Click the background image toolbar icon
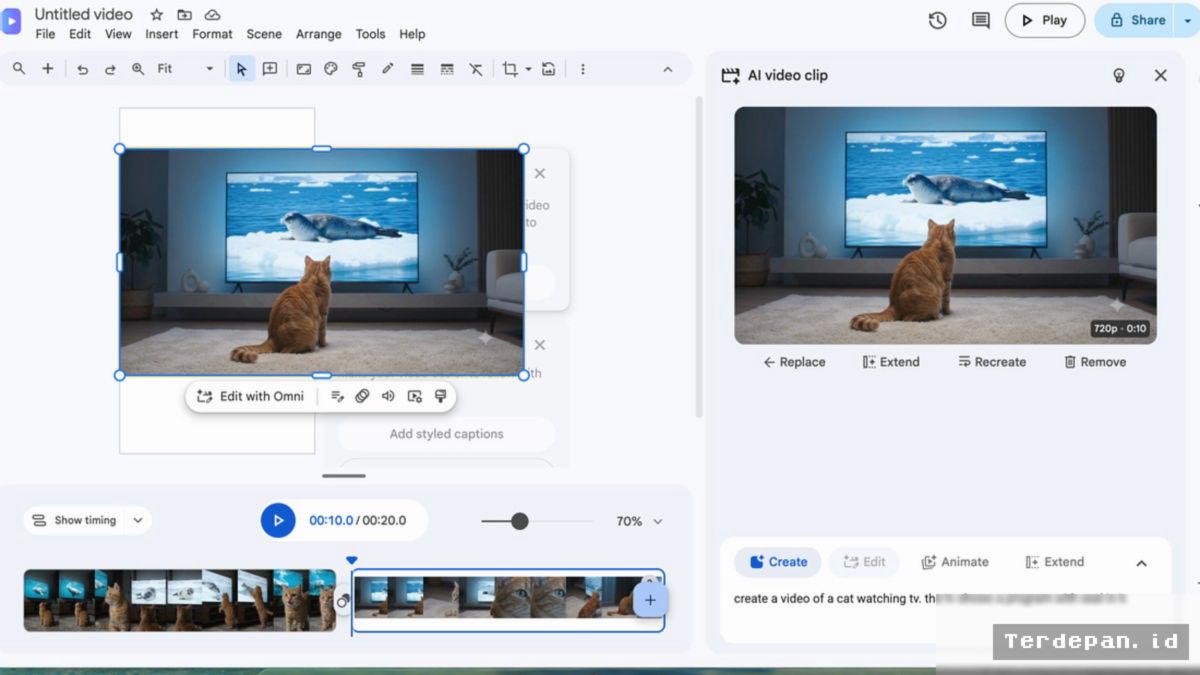The height and width of the screenshot is (675, 1200). [303, 69]
